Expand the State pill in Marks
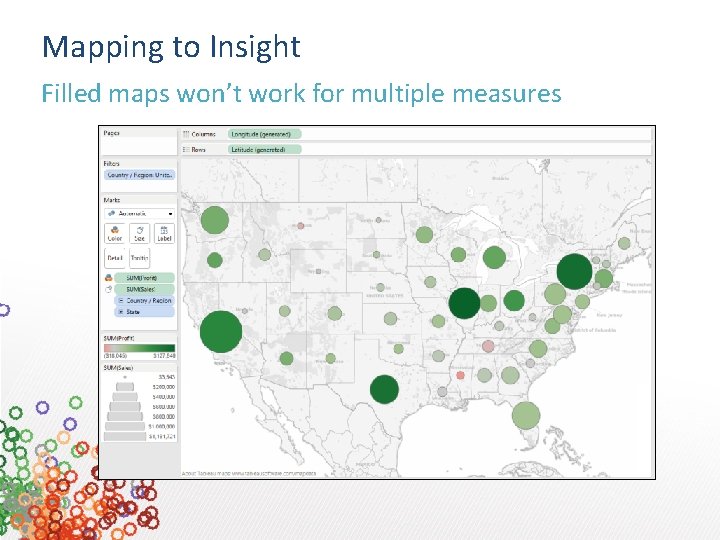This screenshot has width=720, height=540. (x=121, y=312)
